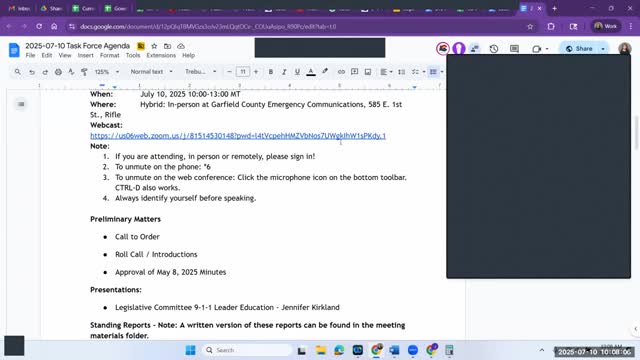Insert a link from the toolbar
Viewport: 640px width, 360px height.
pyautogui.click(x=341, y=72)
